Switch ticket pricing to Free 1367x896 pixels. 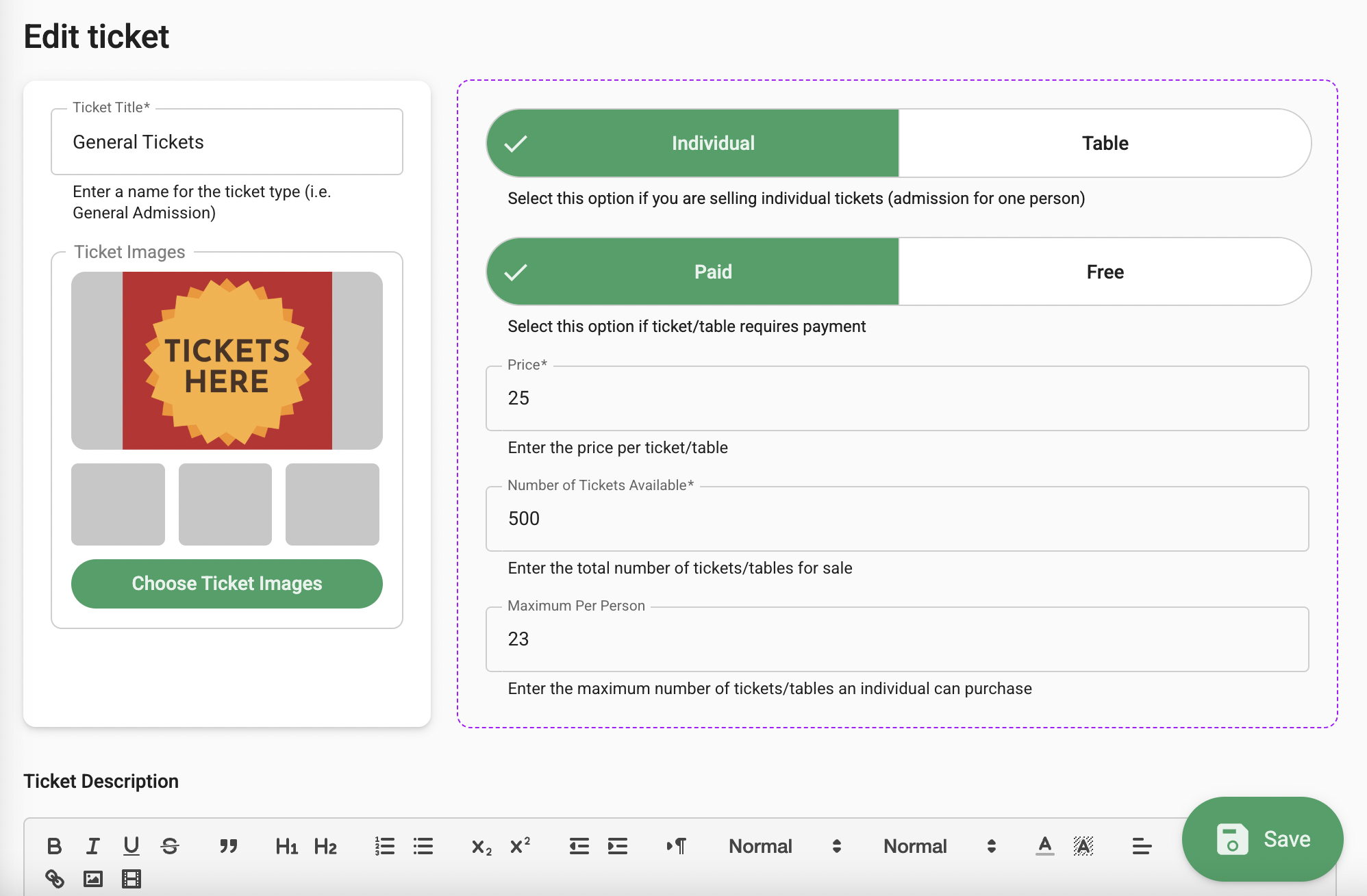click(1104, 272)
